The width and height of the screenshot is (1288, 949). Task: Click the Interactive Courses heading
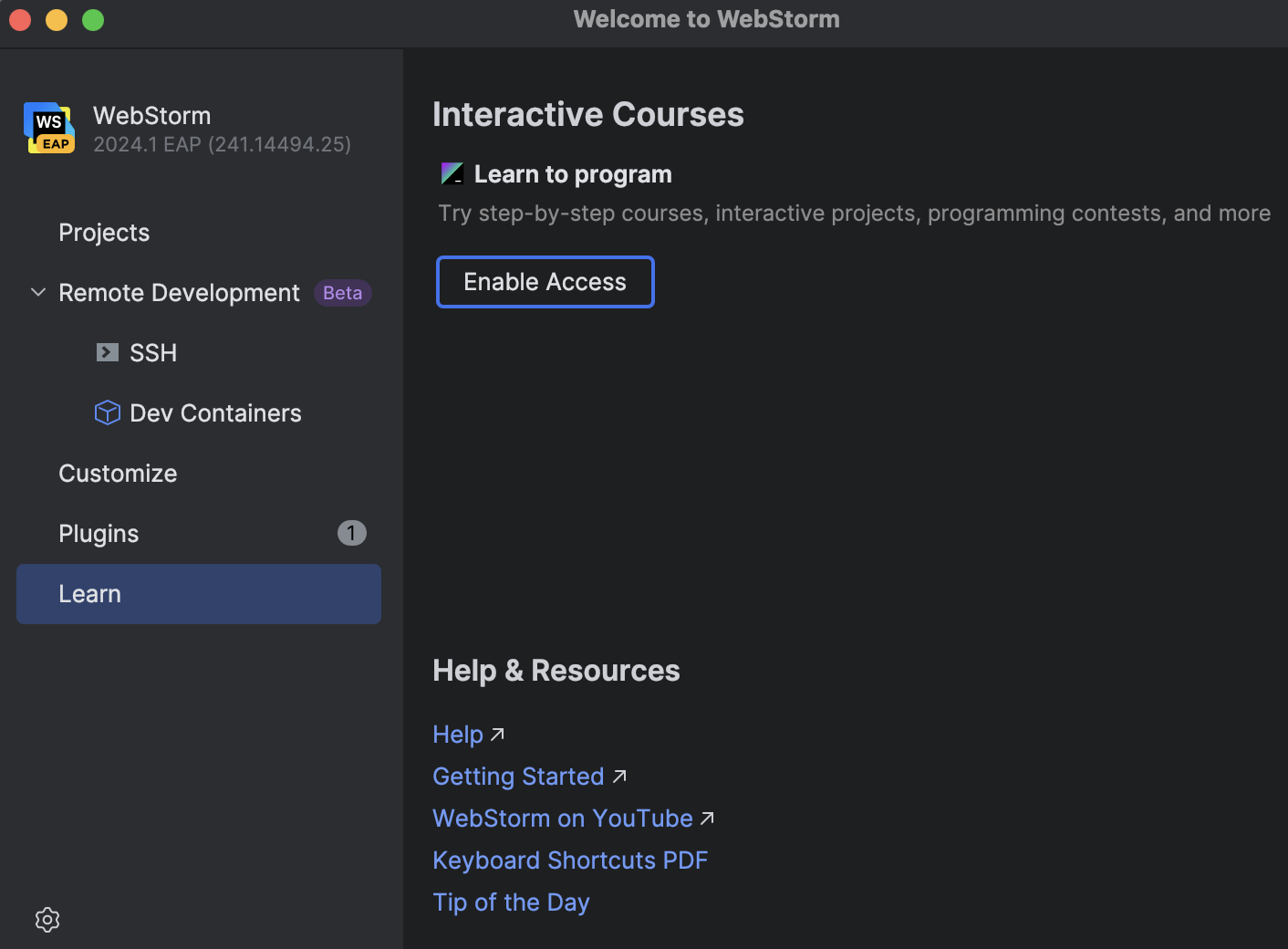pyautogui.click(x=588, y=115)
